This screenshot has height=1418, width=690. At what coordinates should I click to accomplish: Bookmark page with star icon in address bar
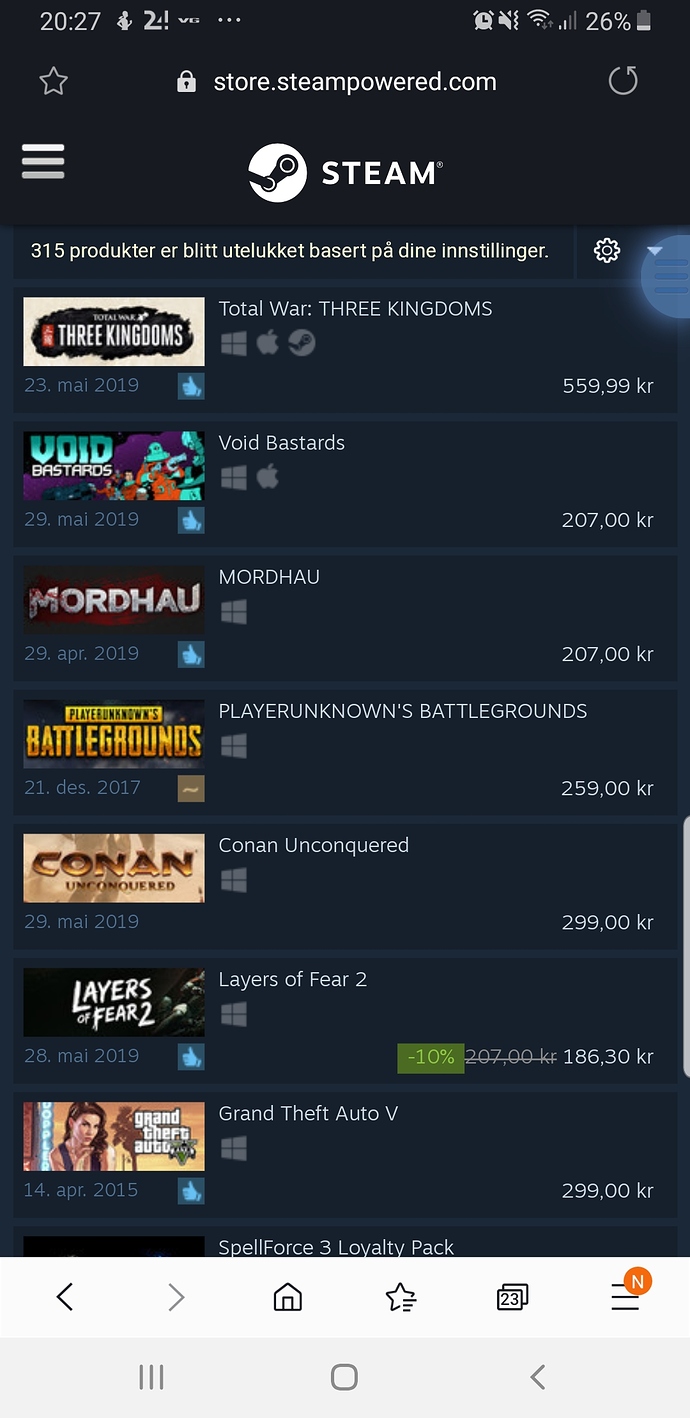[53, 82]
